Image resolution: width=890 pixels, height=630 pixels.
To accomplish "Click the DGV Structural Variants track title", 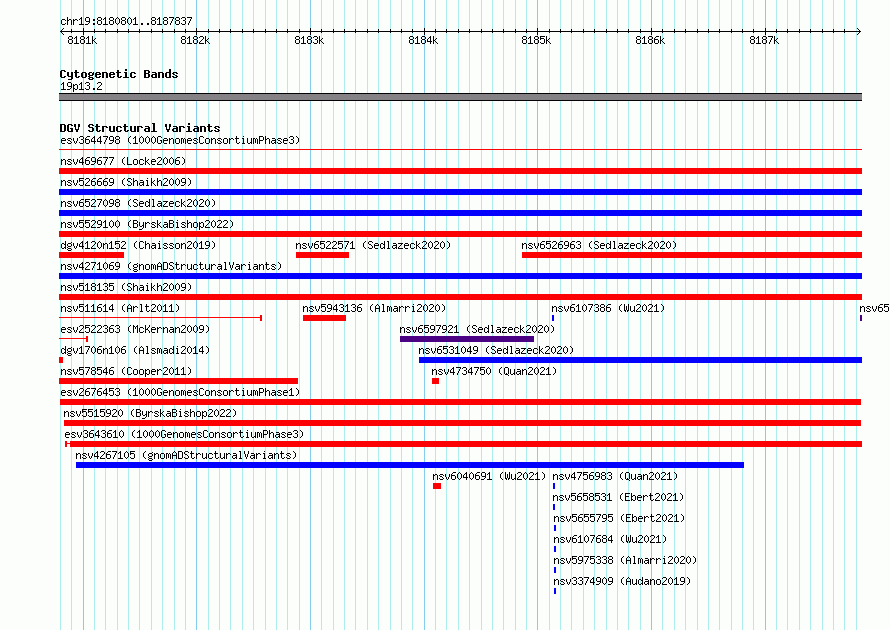I will click(x=140, y=128).
